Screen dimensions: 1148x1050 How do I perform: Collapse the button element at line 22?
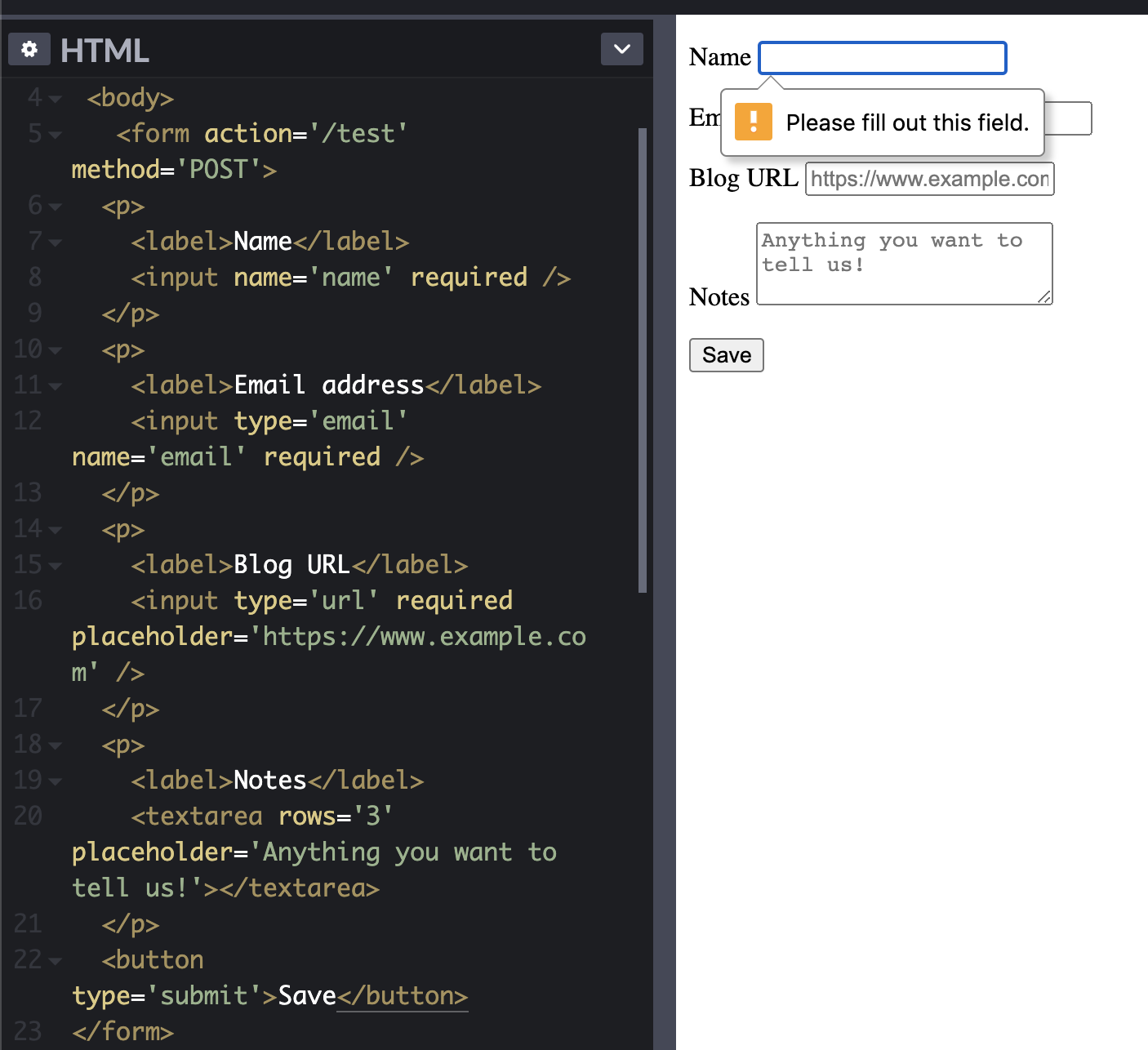(x=56, y=961)
